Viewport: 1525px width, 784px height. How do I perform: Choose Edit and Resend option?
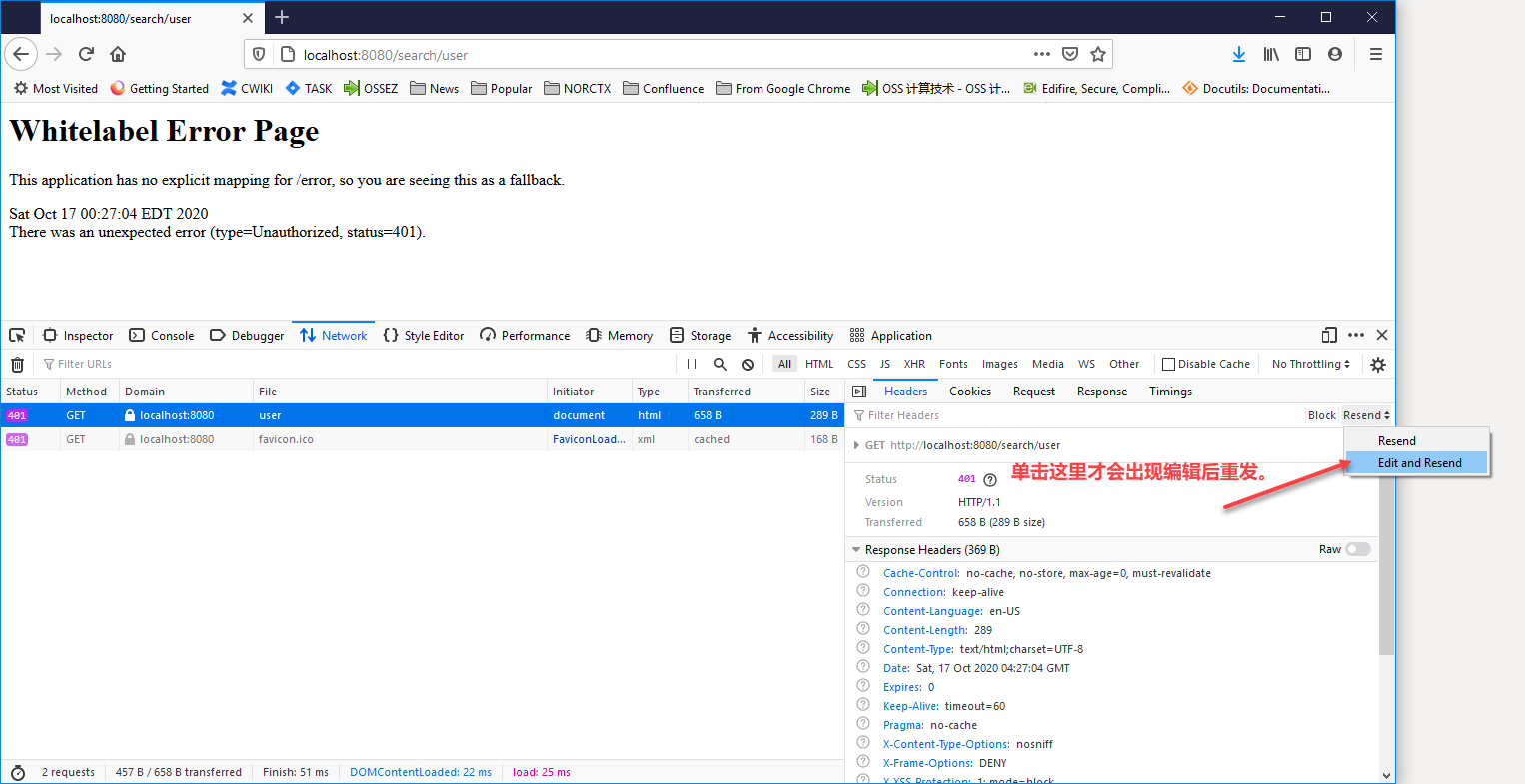click(x=1418, y=463)
